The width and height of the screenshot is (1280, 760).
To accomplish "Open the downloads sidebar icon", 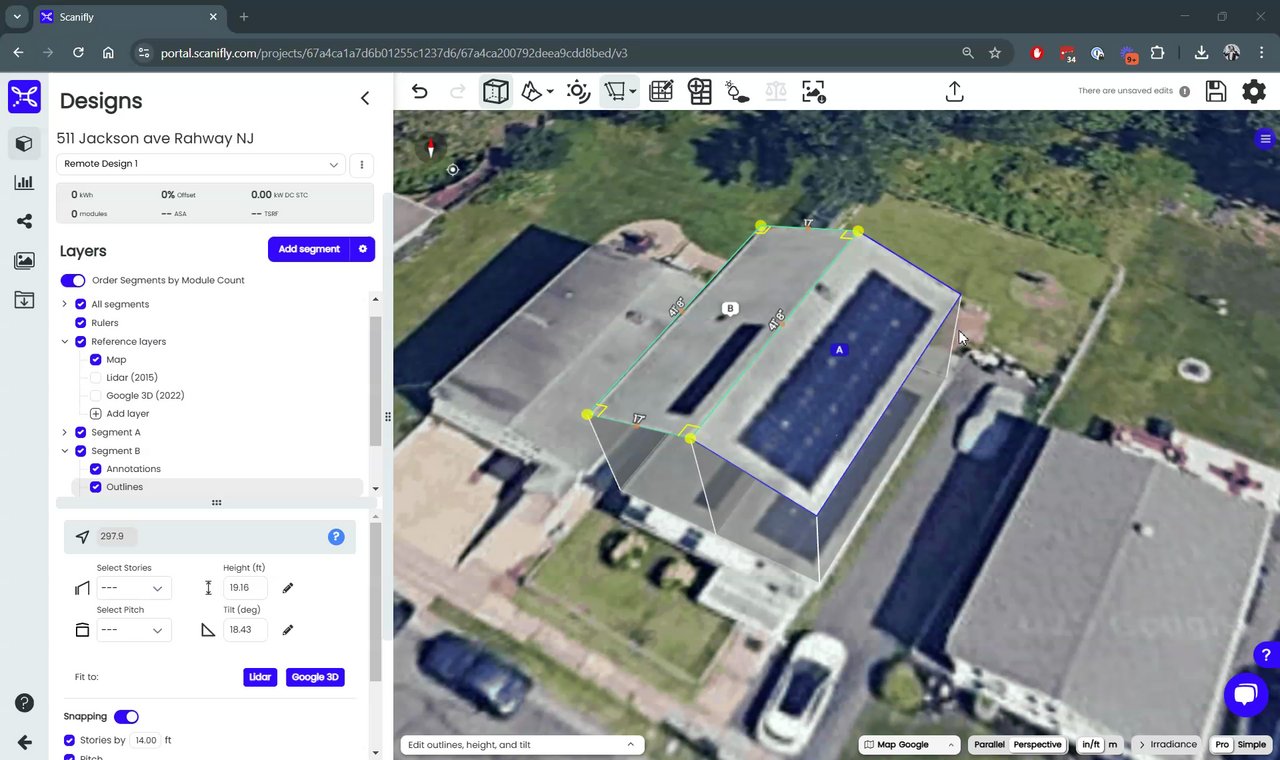I will pyautogui.click(x=24, y=299).
